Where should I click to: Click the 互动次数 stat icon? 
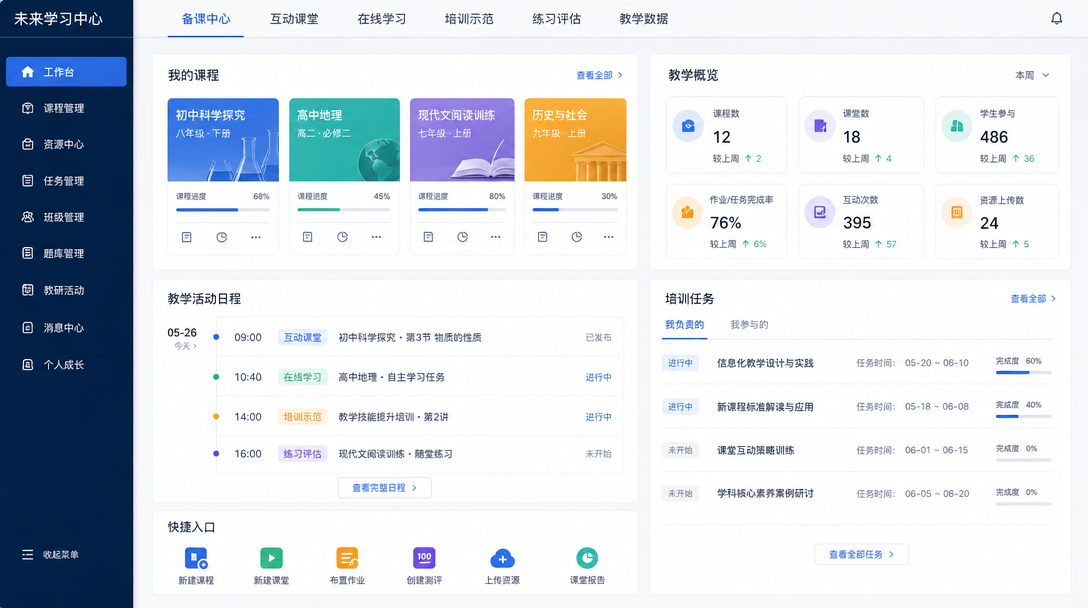[x=819, y=212]
